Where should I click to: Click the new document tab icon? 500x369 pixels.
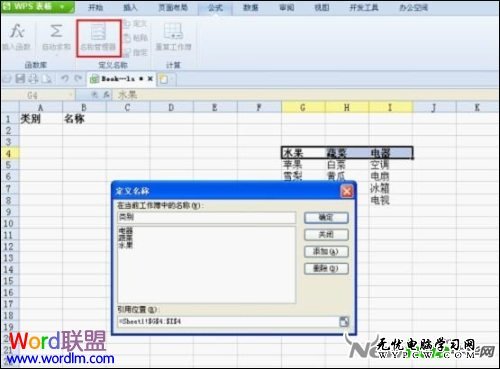tap(163, 79)
